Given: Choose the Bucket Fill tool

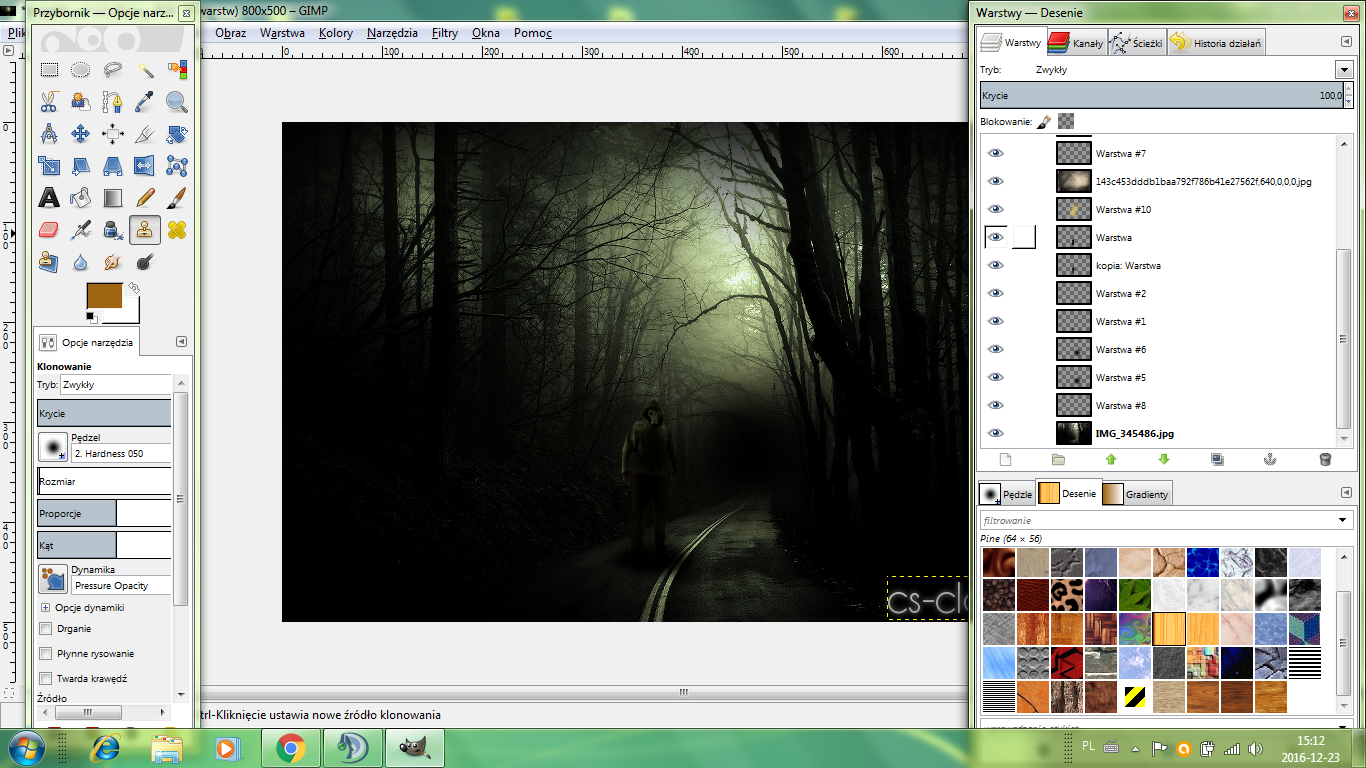Looking at the screenshot, I should tap(81, 198).
